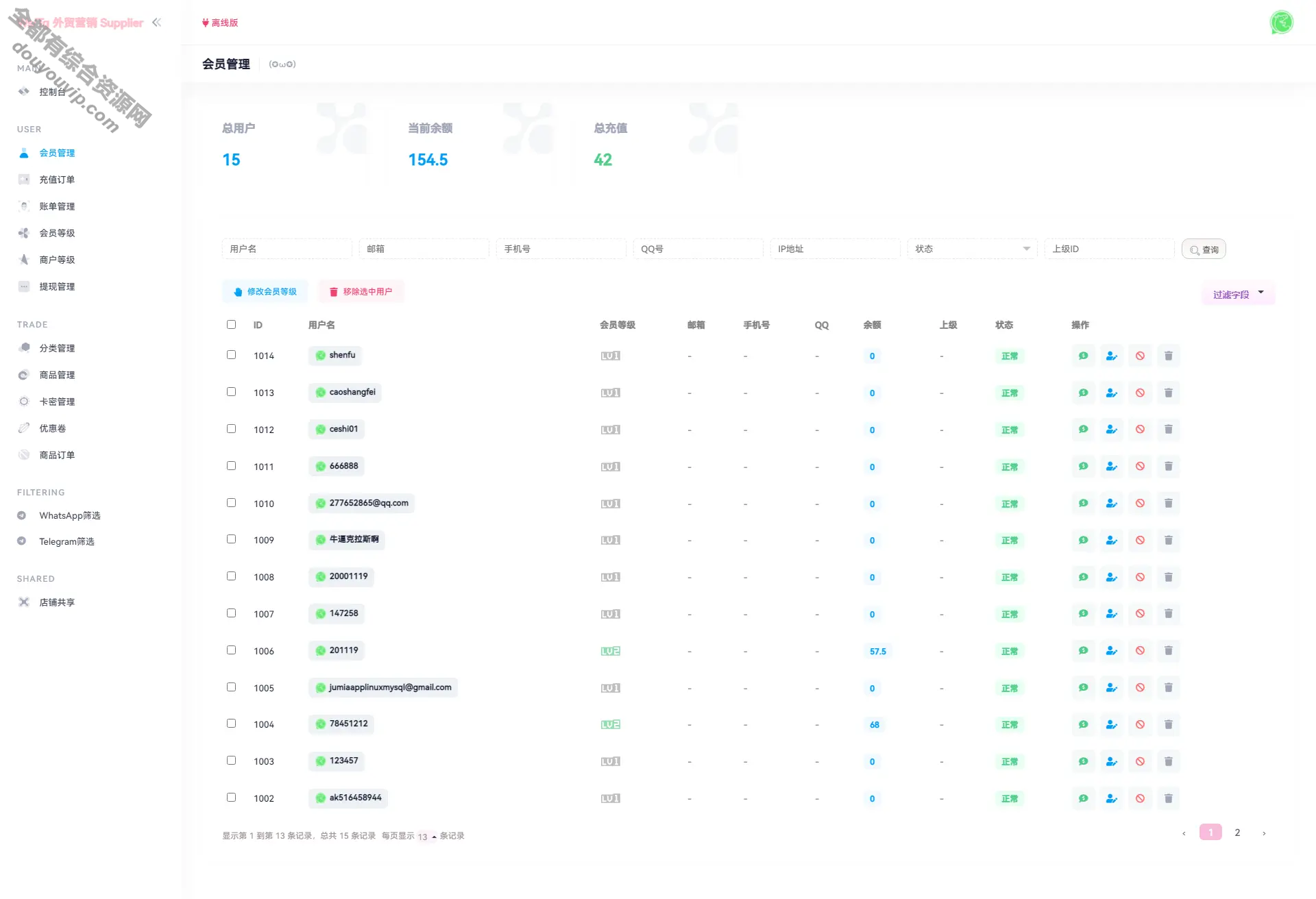Collapse the sidebar with the double chevron
1316x899 pixels.
(x=157, y=23)
